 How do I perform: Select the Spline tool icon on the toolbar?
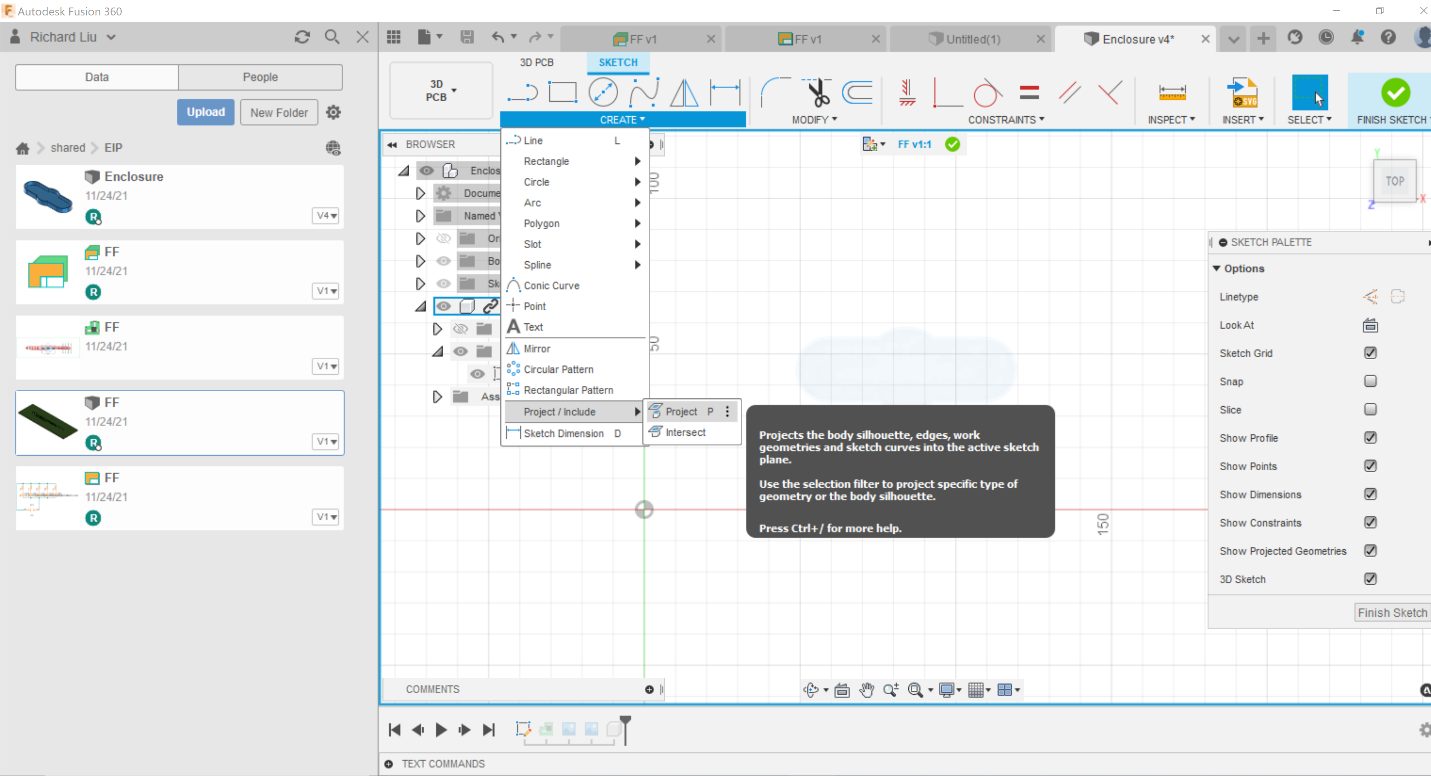(644, 91)
